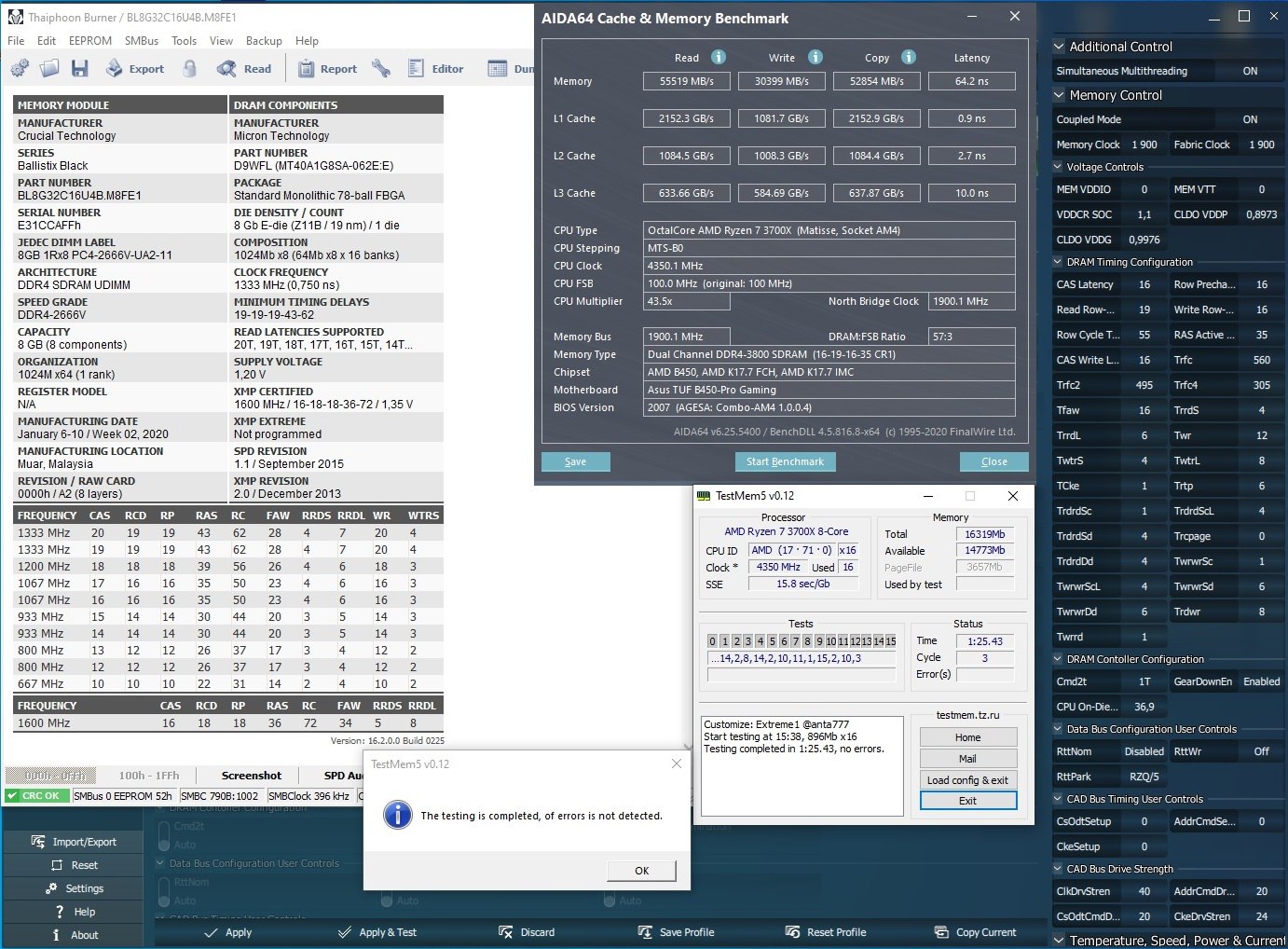
Task: Click Discard in the bottom bar
Action: (527, 932)
